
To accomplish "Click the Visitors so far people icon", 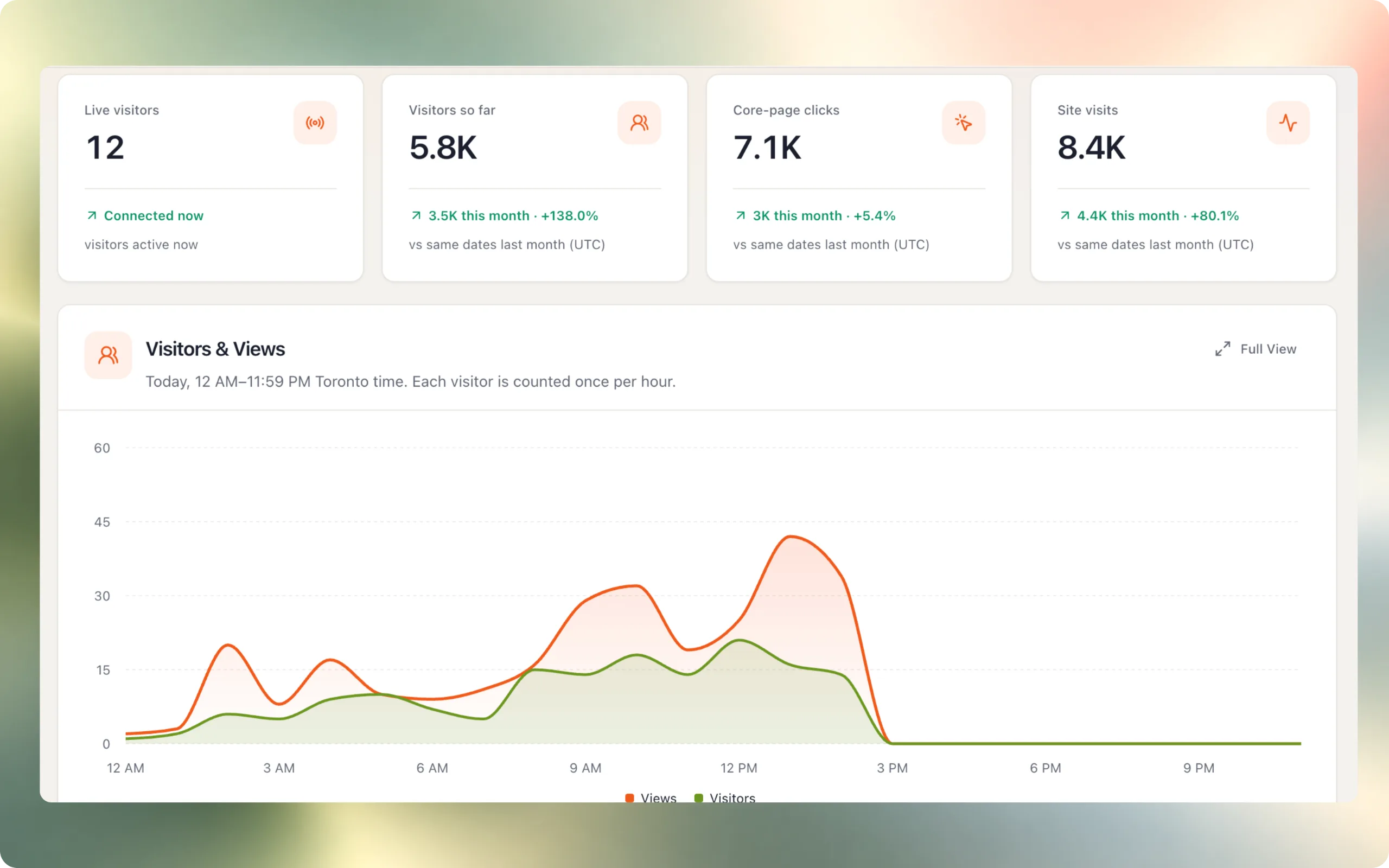I will point(639,123).
